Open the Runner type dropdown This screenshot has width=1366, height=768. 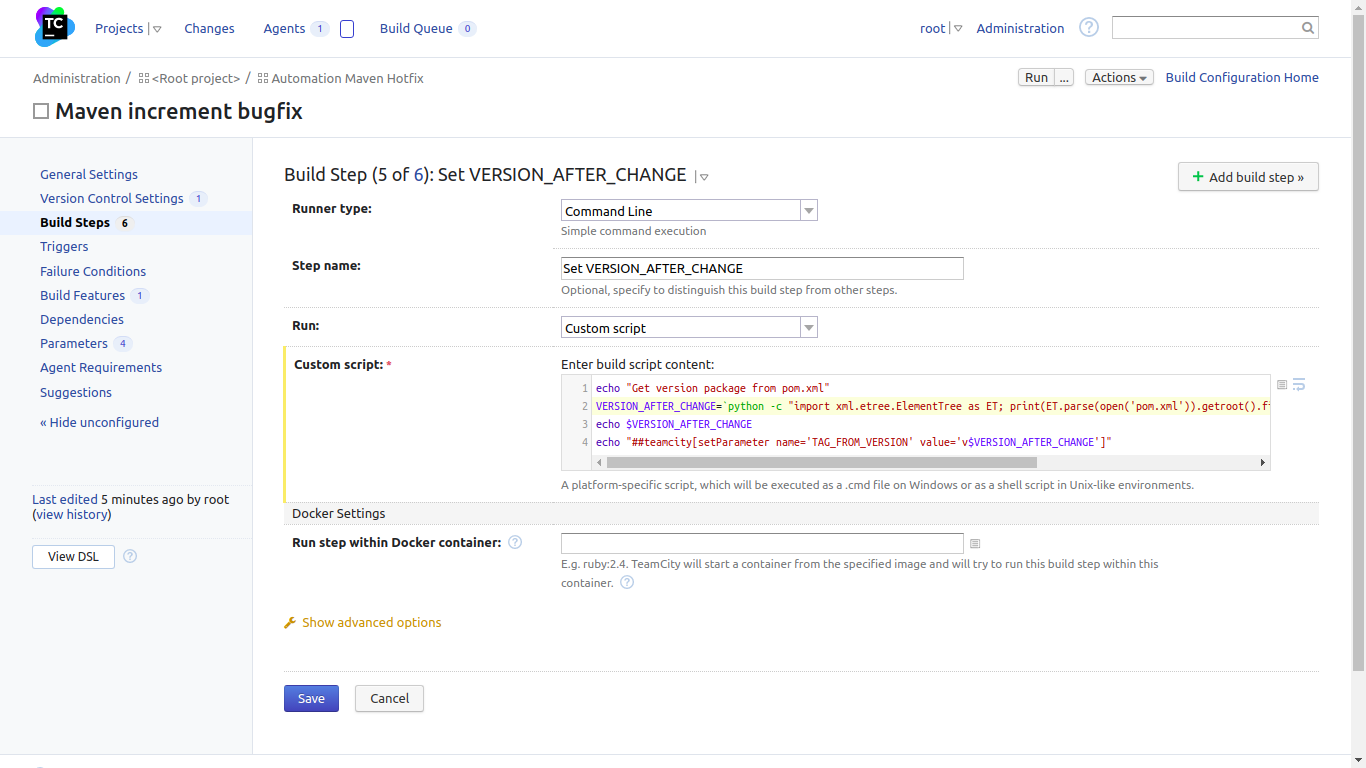(809, 211)
